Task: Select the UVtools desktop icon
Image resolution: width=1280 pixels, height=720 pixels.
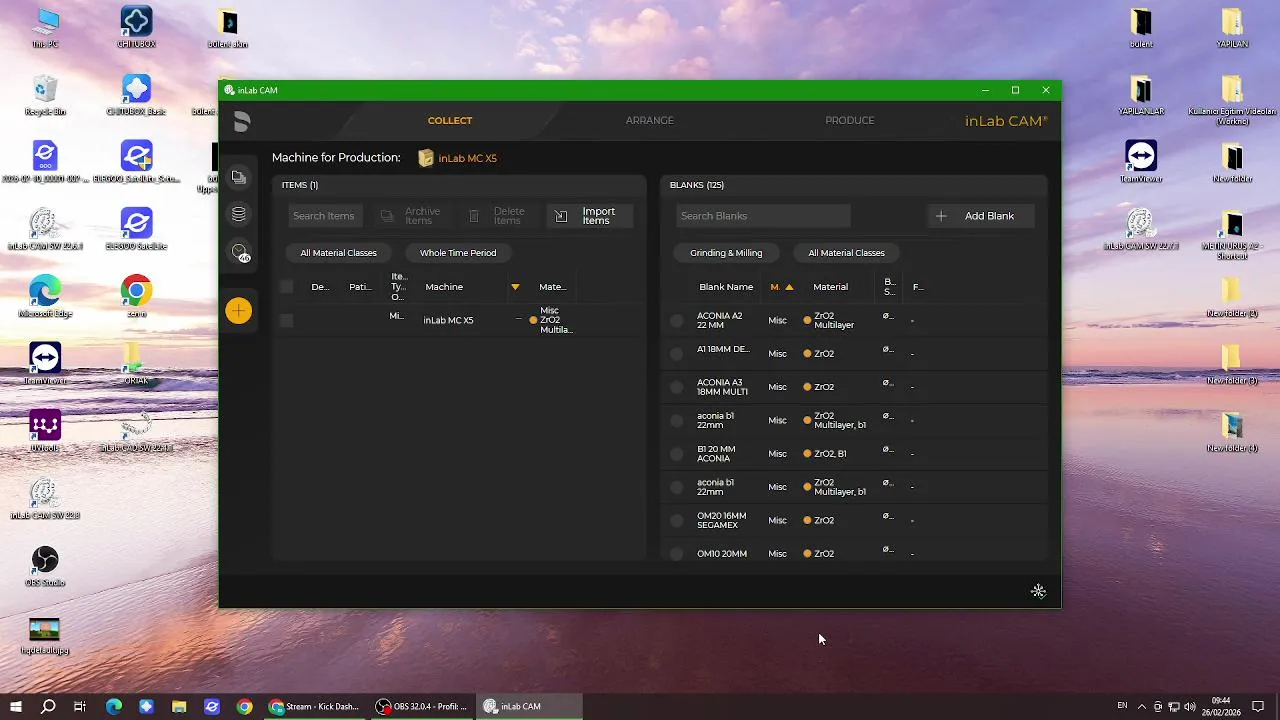Action: [x=45, y=430]
